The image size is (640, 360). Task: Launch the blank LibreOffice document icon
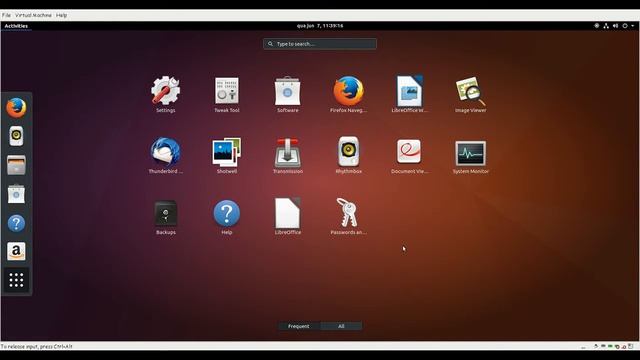(x=287, y=213)
